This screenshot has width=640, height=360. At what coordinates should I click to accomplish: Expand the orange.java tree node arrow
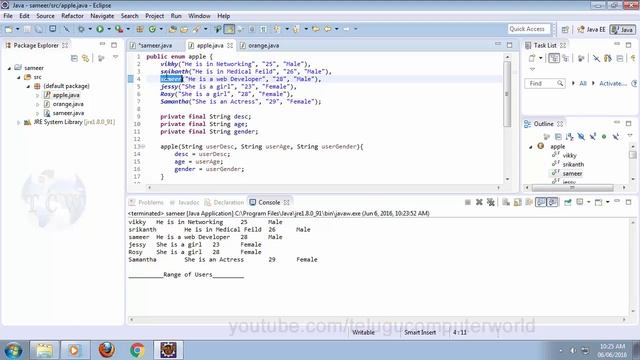pos(38,104)
